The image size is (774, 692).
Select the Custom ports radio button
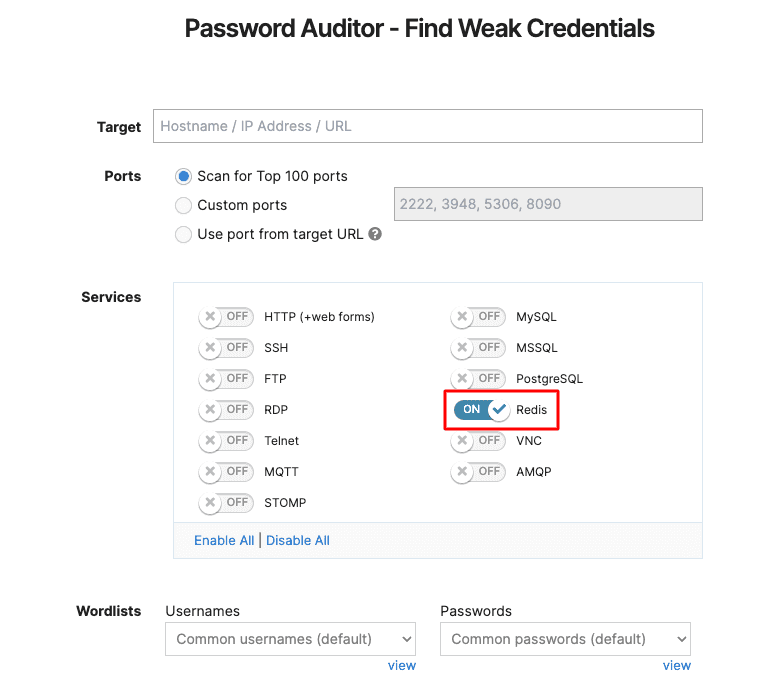184,205
